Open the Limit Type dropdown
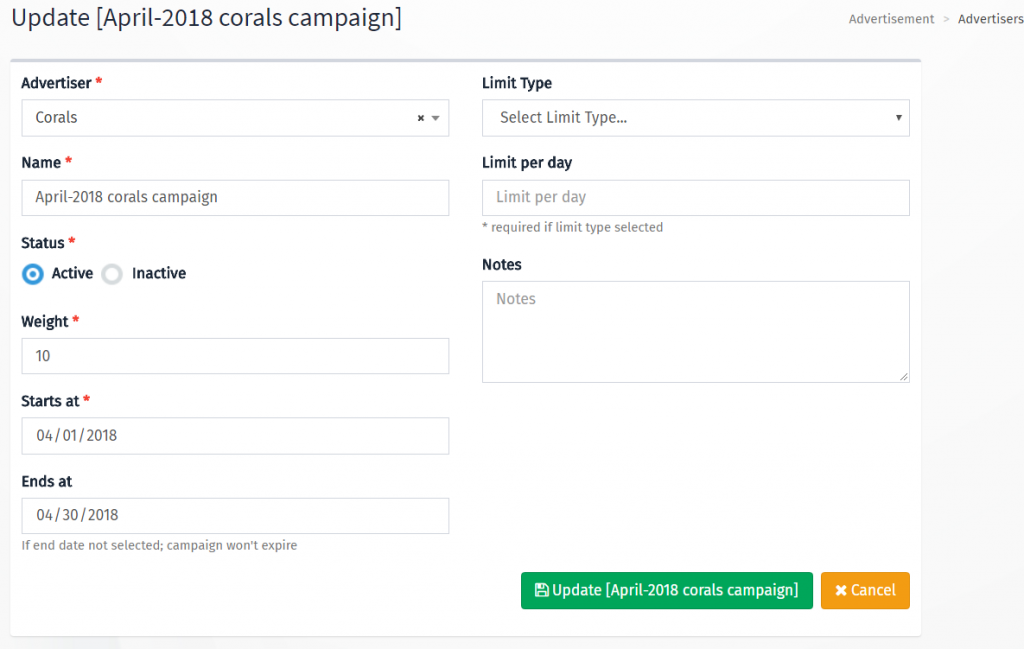 695,117
